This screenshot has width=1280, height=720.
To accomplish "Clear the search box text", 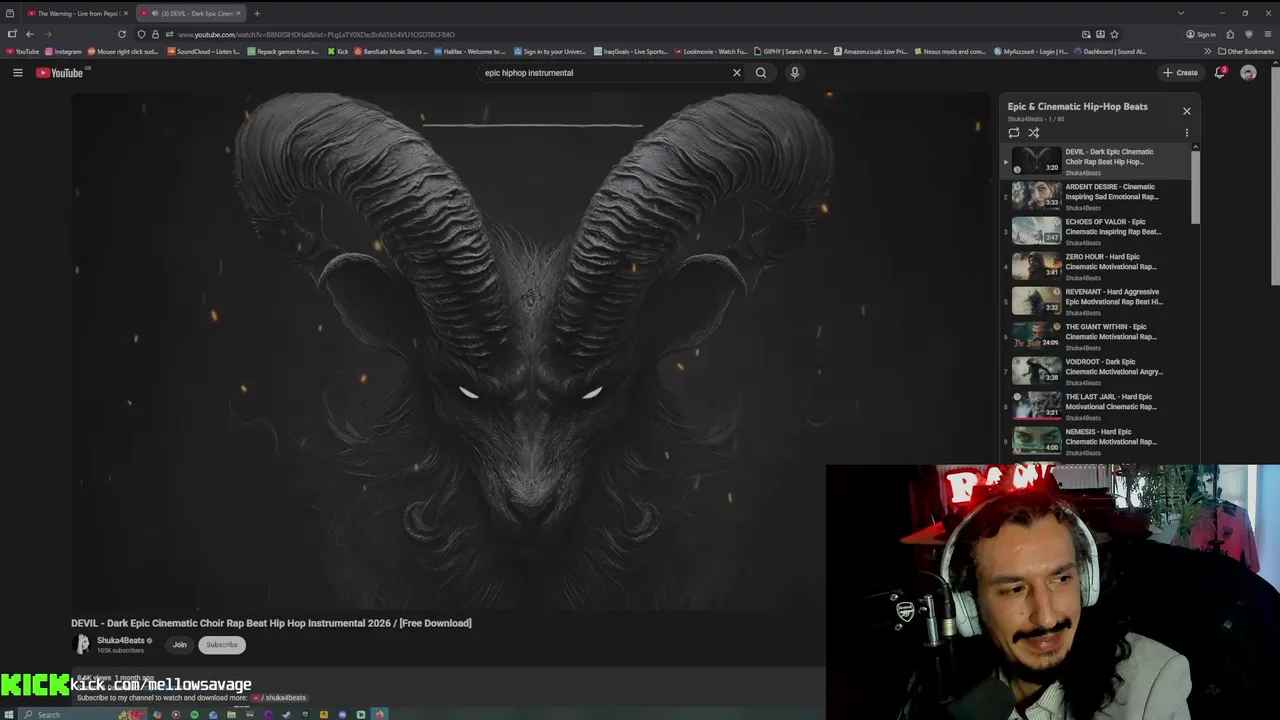I will [737, 73].
